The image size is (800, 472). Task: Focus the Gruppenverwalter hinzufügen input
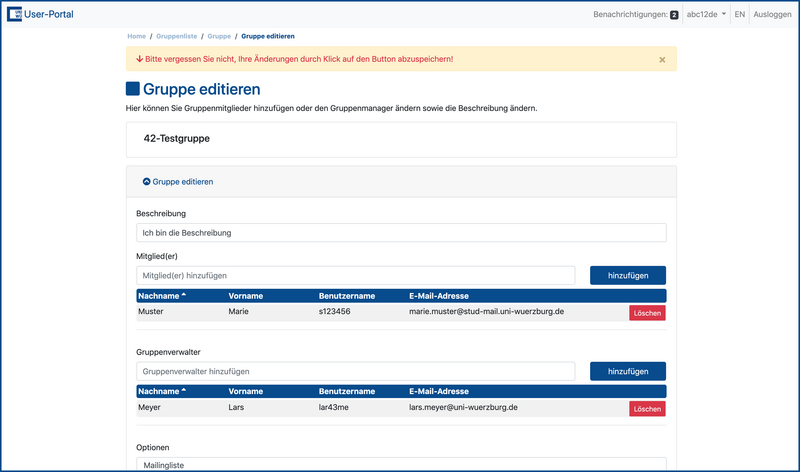coord(355,371)
